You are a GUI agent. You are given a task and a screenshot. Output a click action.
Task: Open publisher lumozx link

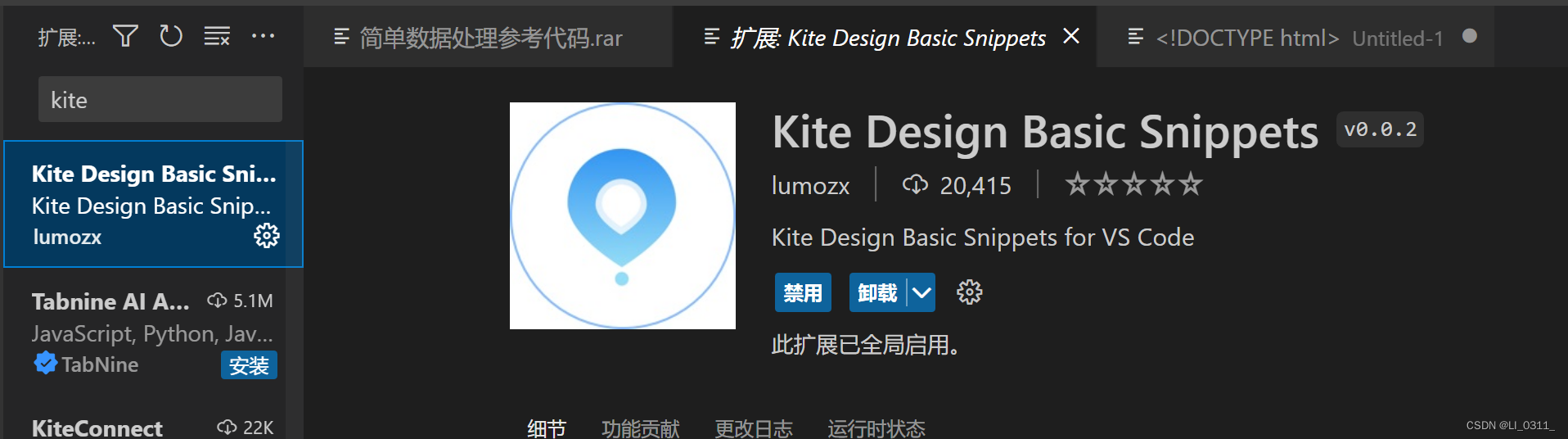810,185
